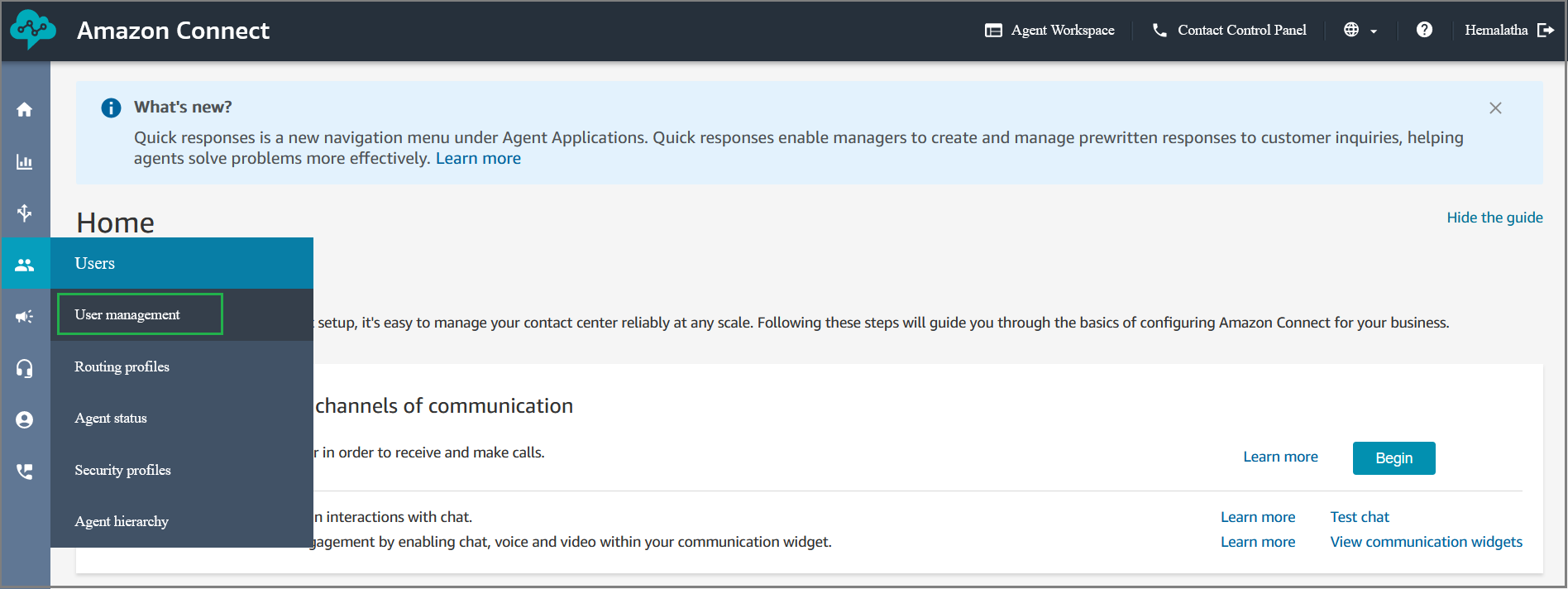Click the Hemalatha username
The height and width of the screenshot is (589, 1568).
tap(1496, 31)
